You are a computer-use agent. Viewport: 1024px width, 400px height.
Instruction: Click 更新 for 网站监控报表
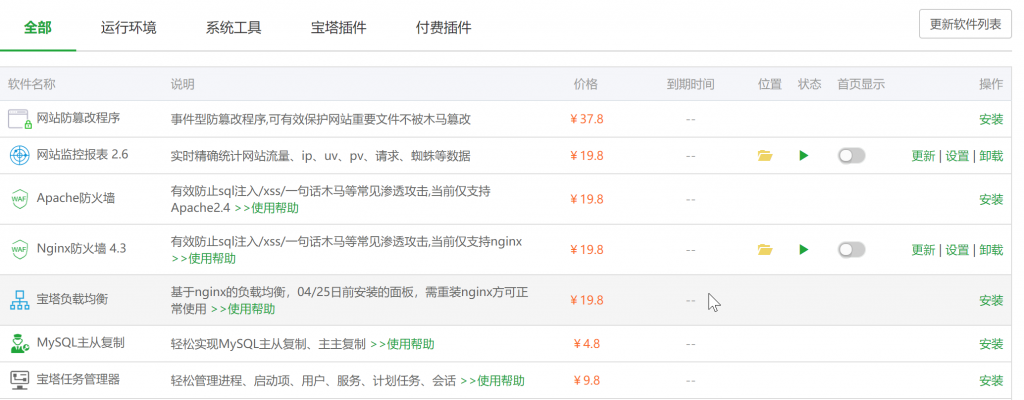tap(923, 156)
